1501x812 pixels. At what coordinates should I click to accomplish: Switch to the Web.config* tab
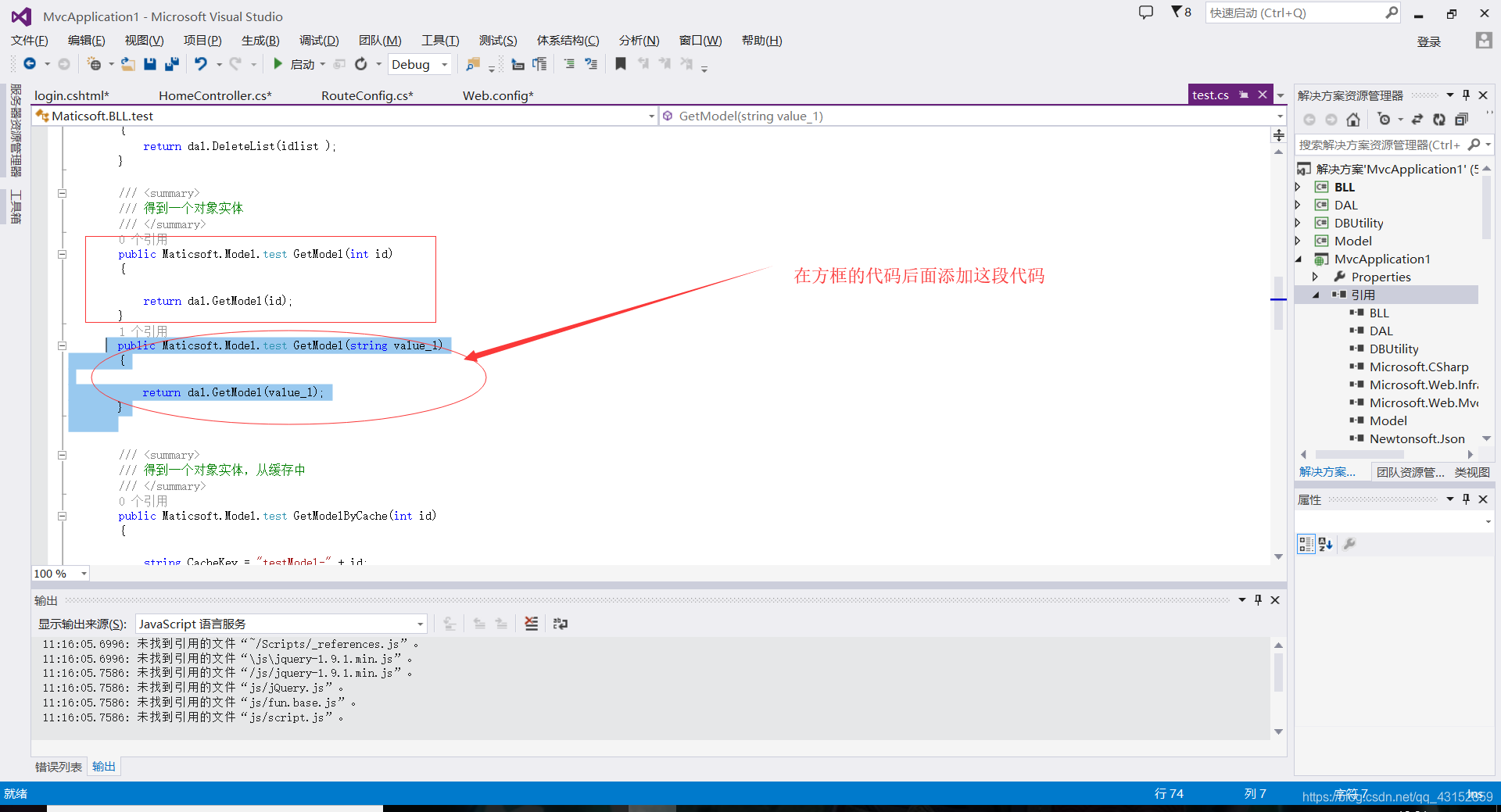(x=498, y=95)
